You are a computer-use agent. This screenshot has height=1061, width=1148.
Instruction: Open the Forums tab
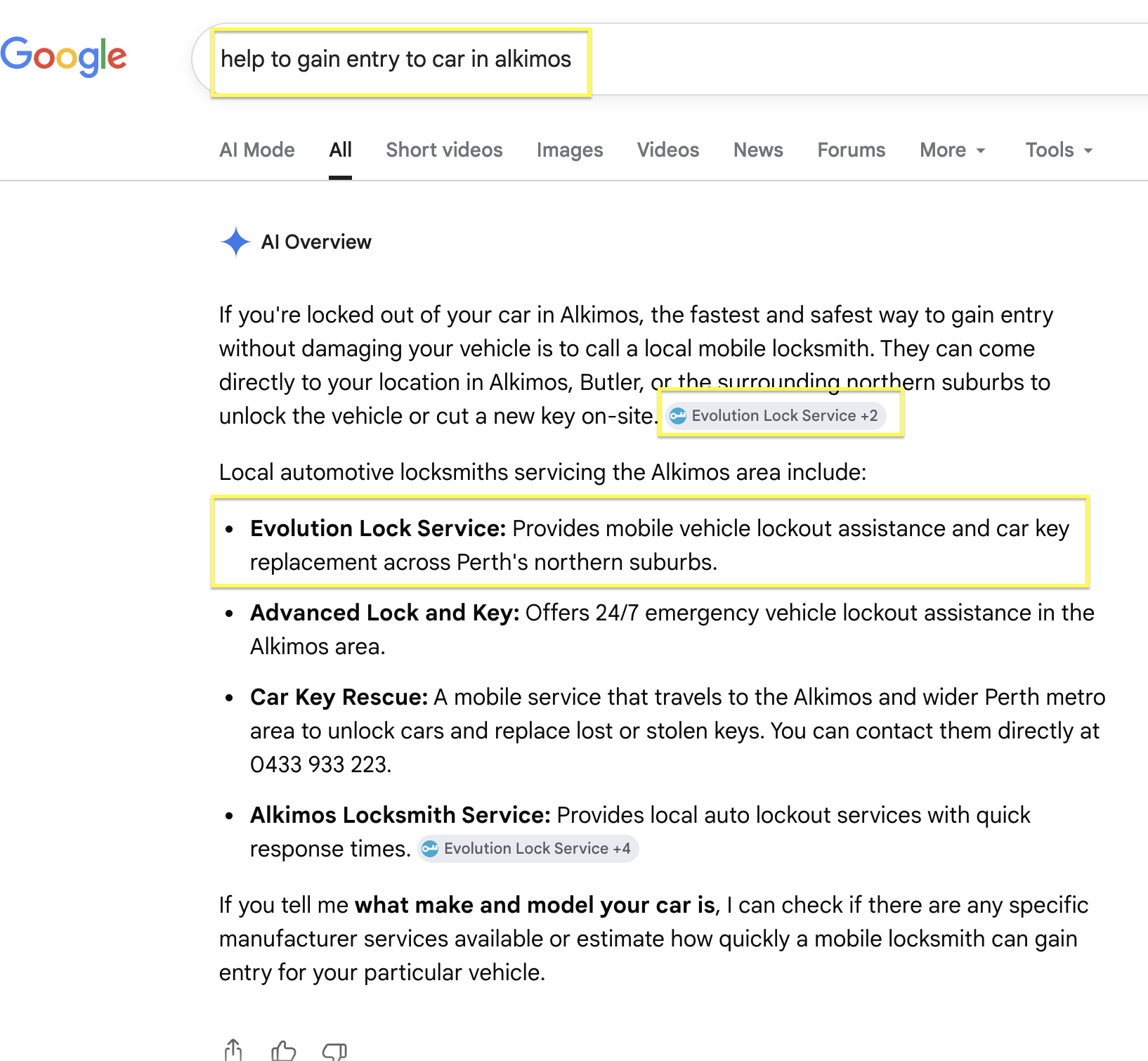pos(852,150)
